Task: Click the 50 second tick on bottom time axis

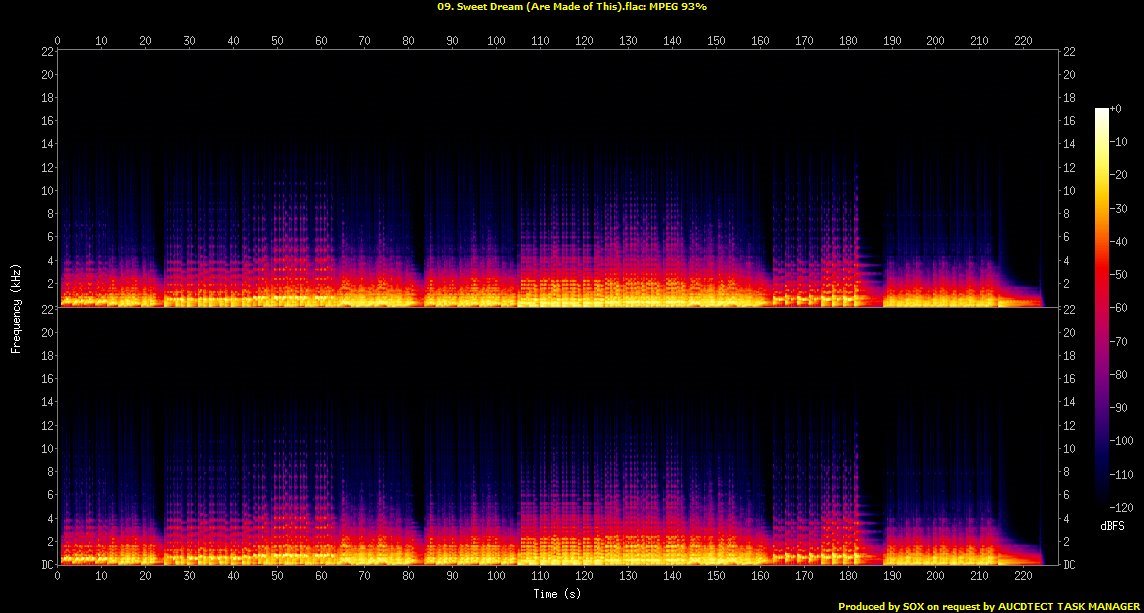Action: coord(277,576)
